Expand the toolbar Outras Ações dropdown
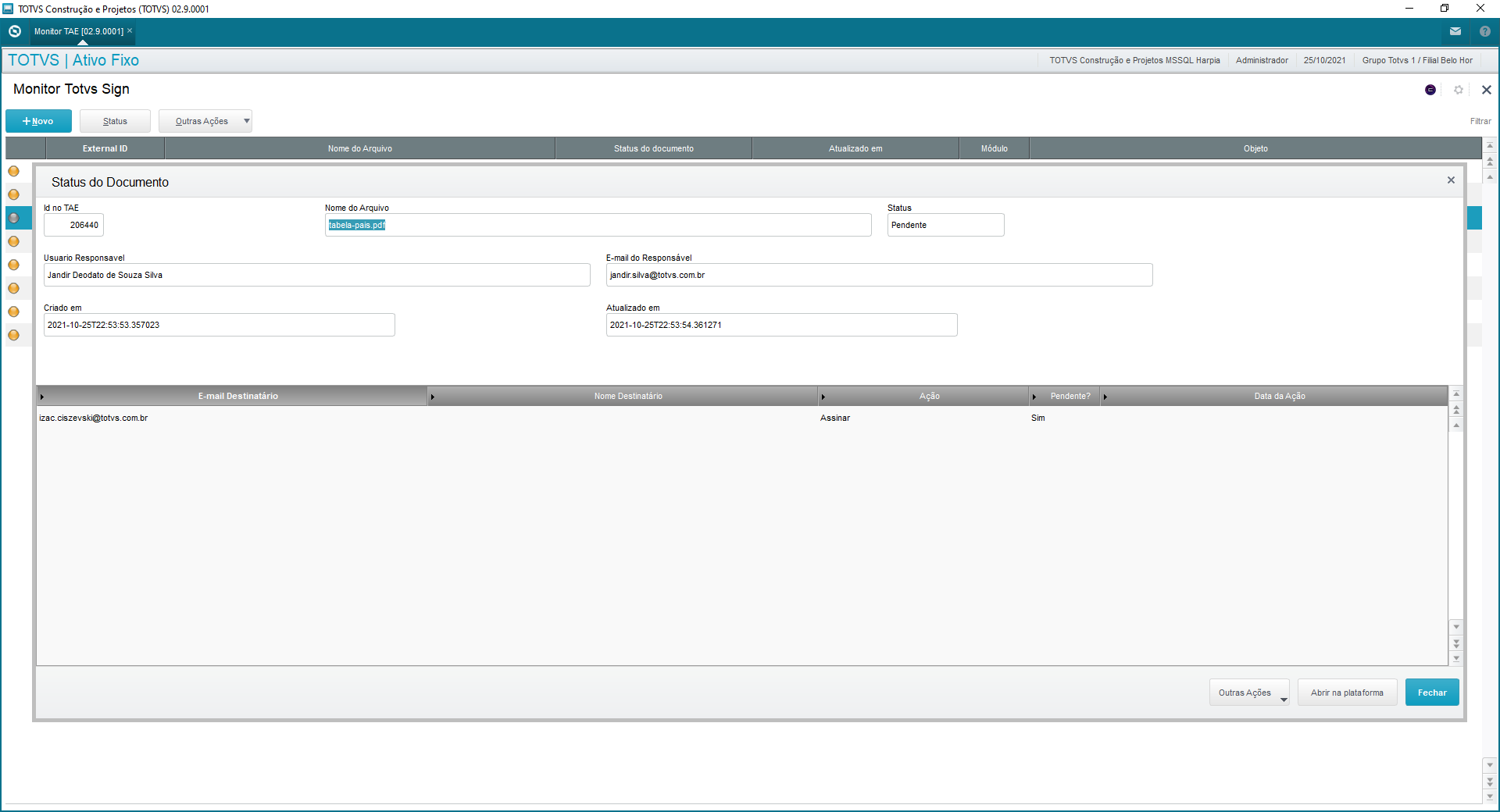Viewport: 1500px width, 812px height. coord(247,121)
